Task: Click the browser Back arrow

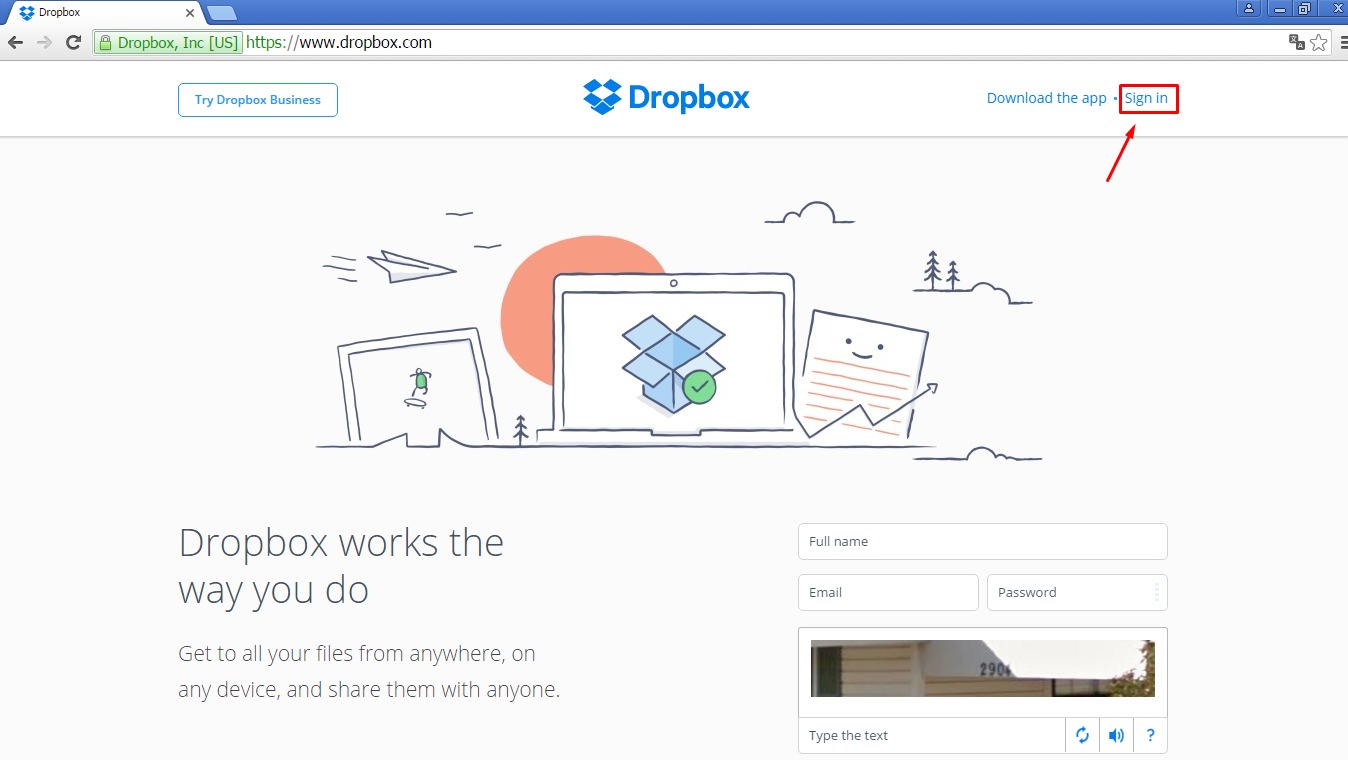Action: pos(15,42)
